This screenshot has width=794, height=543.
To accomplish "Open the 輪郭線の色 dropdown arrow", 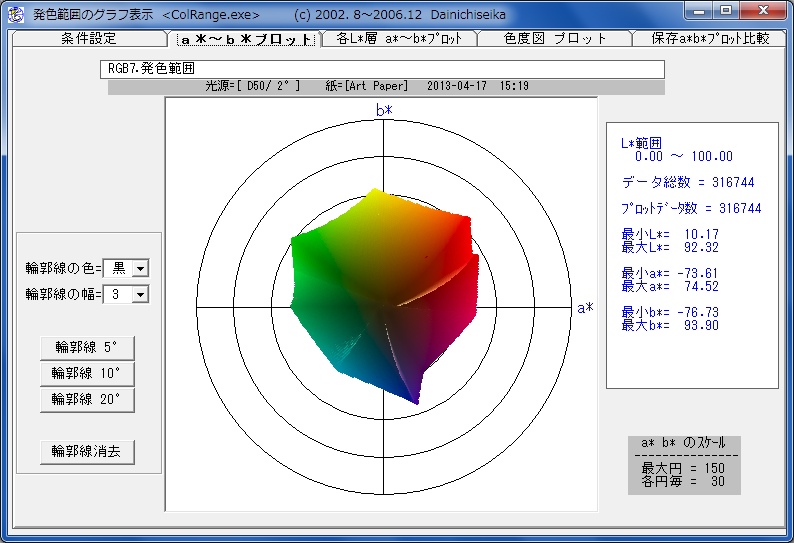I will pos(140,268).
